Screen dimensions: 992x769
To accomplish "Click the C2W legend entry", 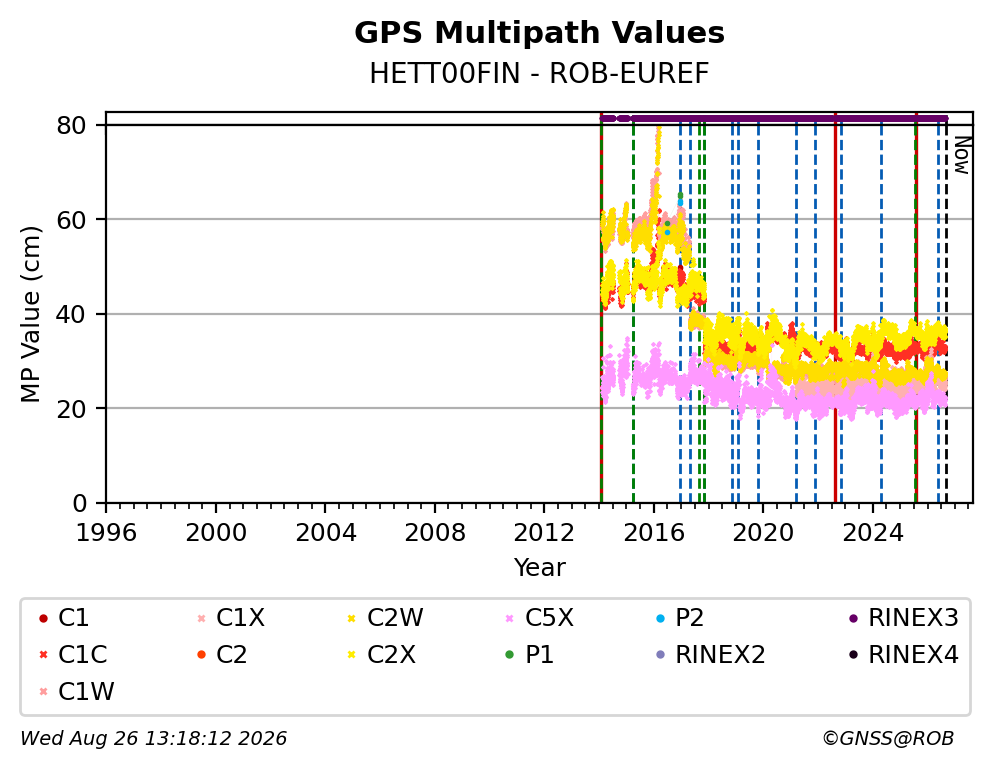I will click(x=386, y=618).
